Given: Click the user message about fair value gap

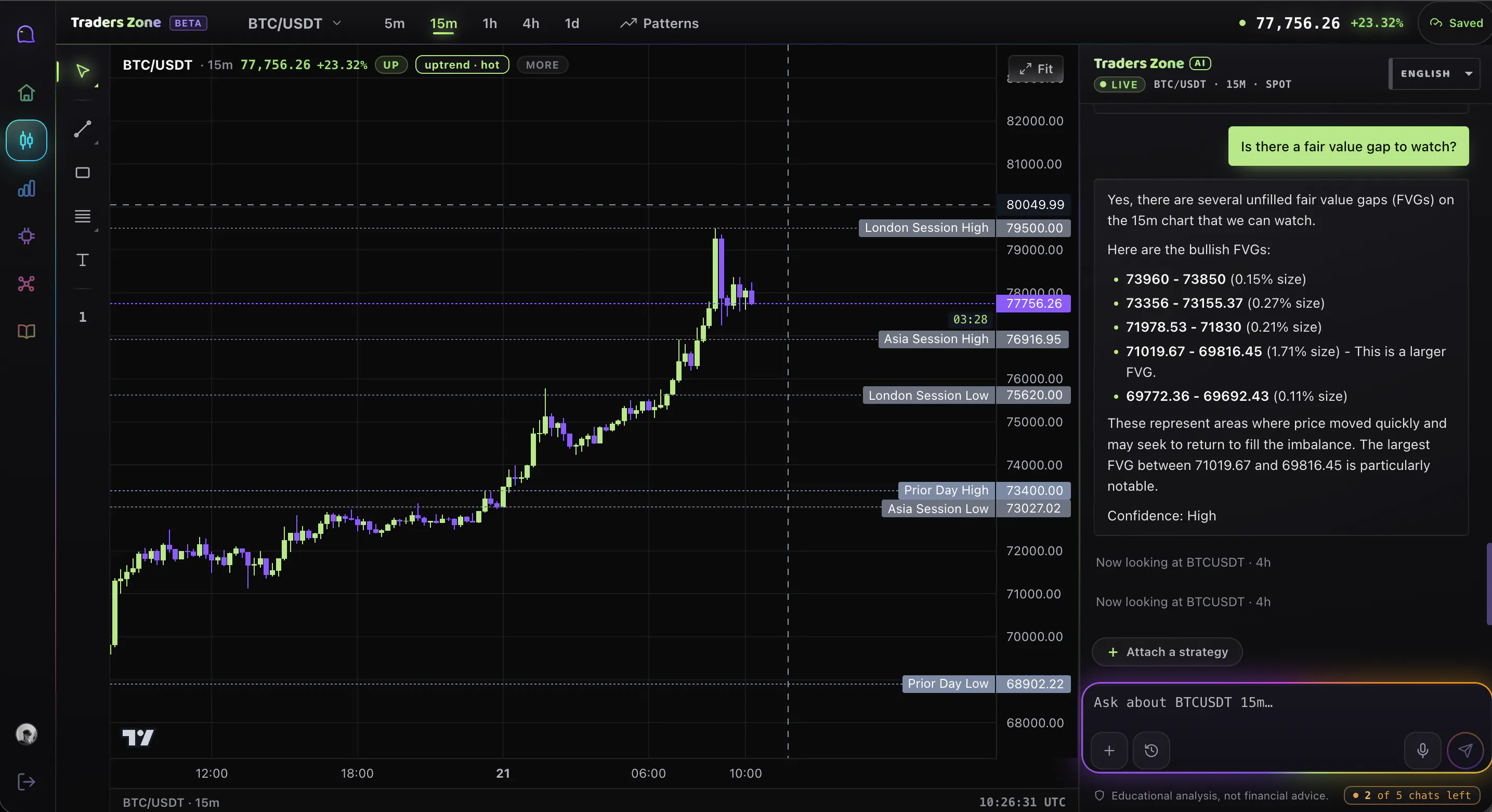Looking at the screenshot, I should [1349, 147].
